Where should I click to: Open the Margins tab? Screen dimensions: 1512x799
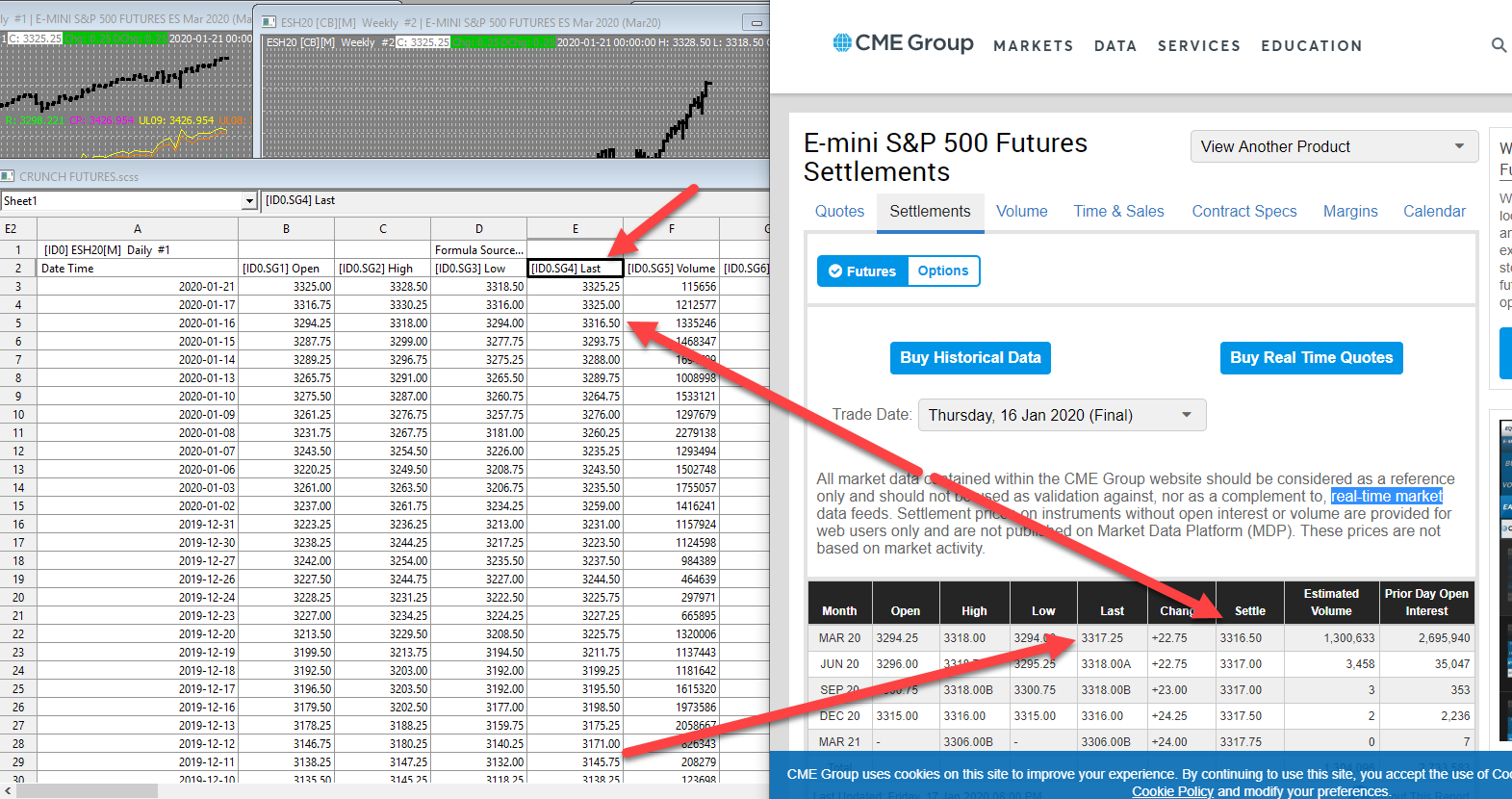pyautogui.click(x=1349, y=211)
